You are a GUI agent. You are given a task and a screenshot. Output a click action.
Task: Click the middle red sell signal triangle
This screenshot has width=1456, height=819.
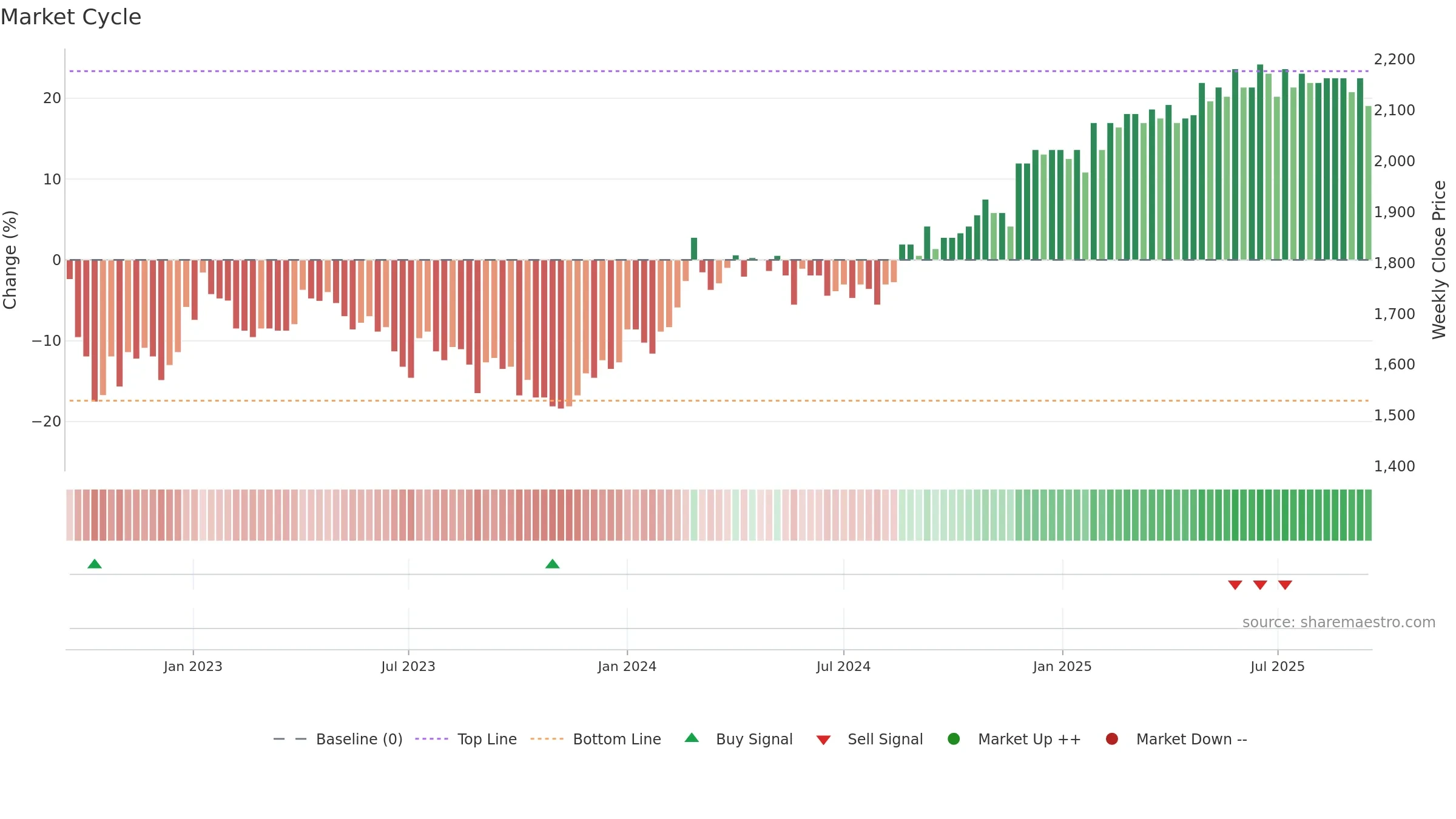[x=1260, y=585]
